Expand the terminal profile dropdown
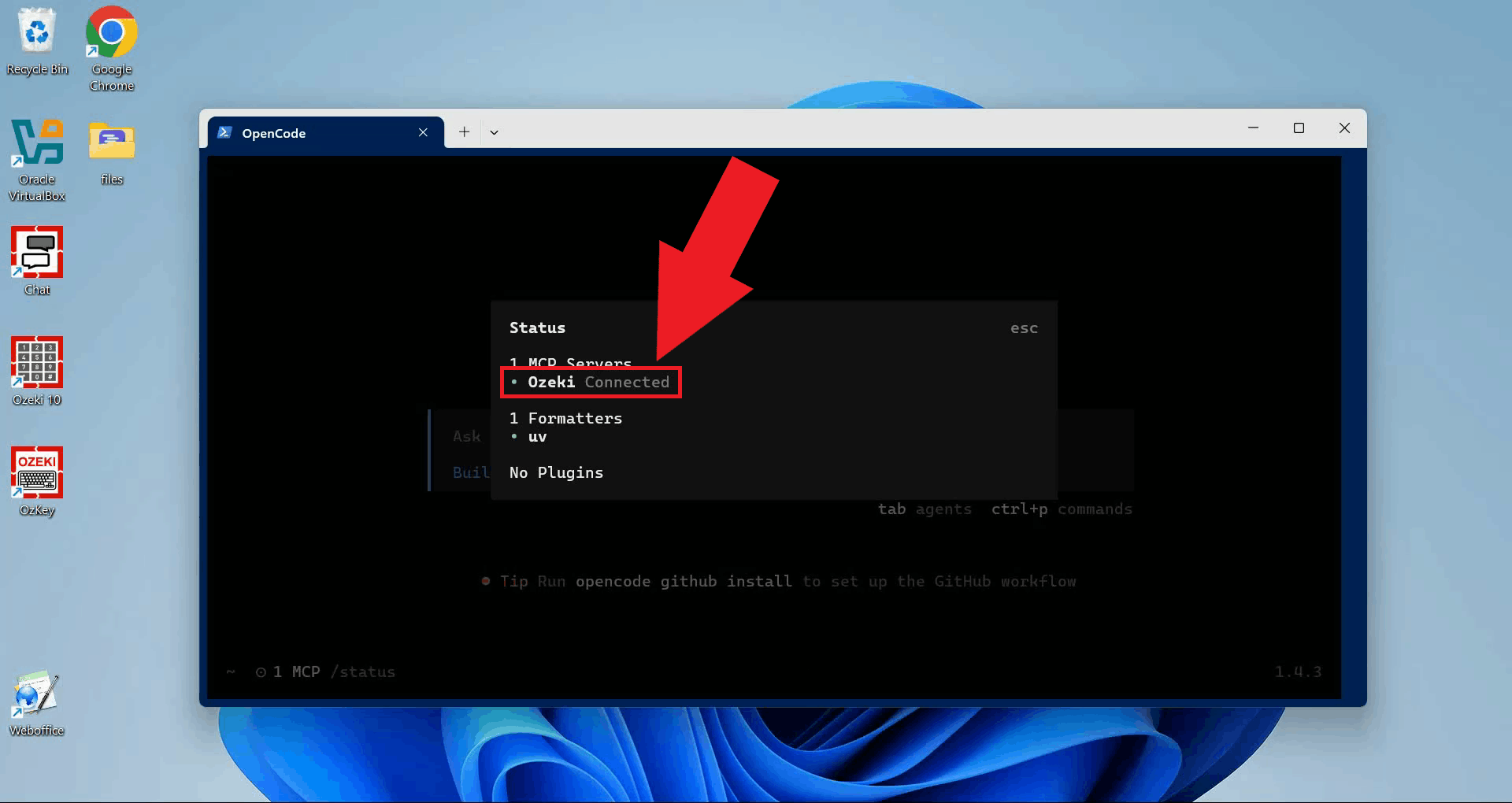The width and height of the screenshot is (1512, 803). click(x=494, y=132)
